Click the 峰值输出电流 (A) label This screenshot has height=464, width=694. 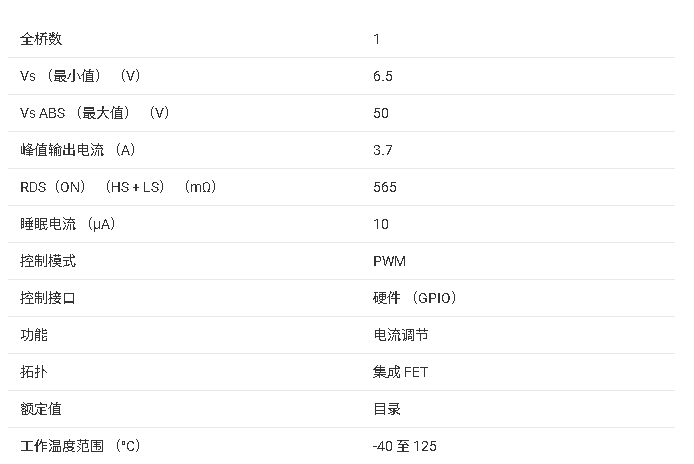[77, 150]
